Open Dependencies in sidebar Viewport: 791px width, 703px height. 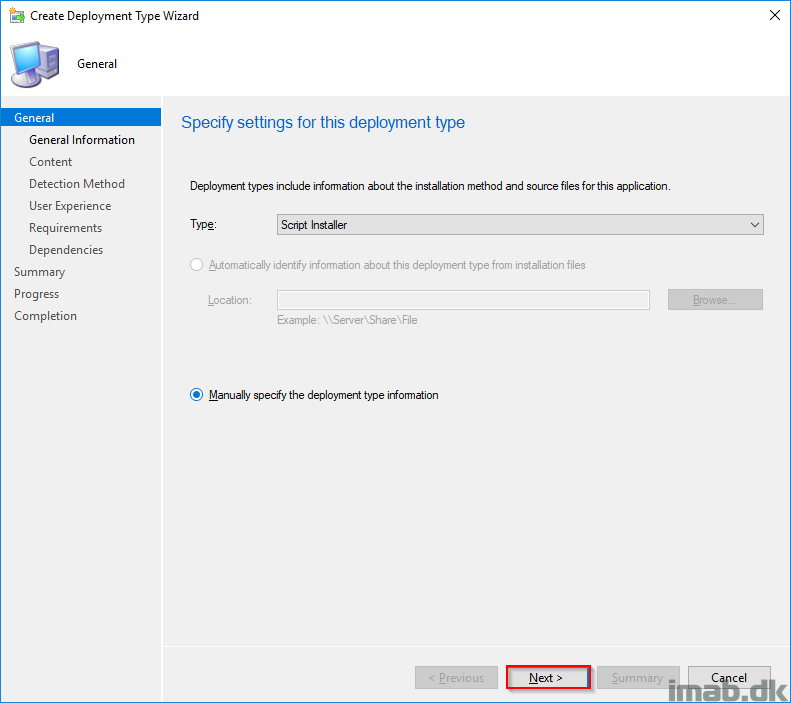[x=66, y=250]
